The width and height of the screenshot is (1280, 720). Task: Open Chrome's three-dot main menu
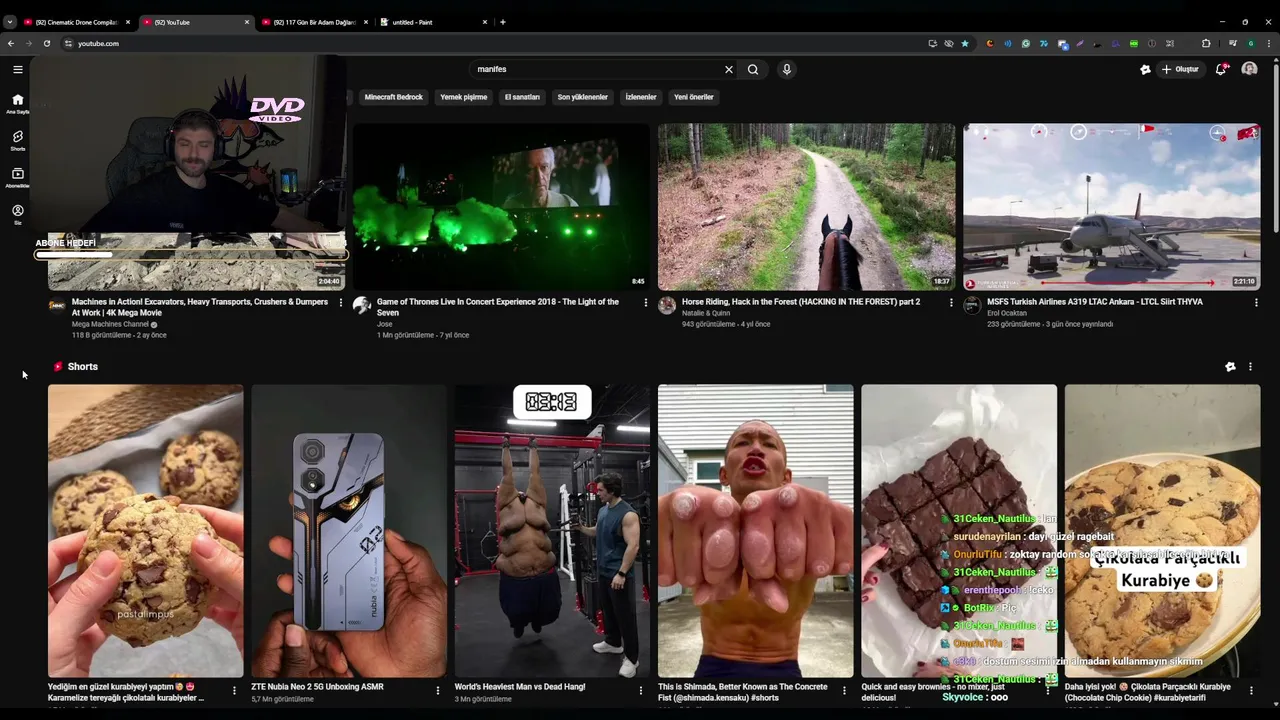pyautogui.click(x=1269, y=43)
